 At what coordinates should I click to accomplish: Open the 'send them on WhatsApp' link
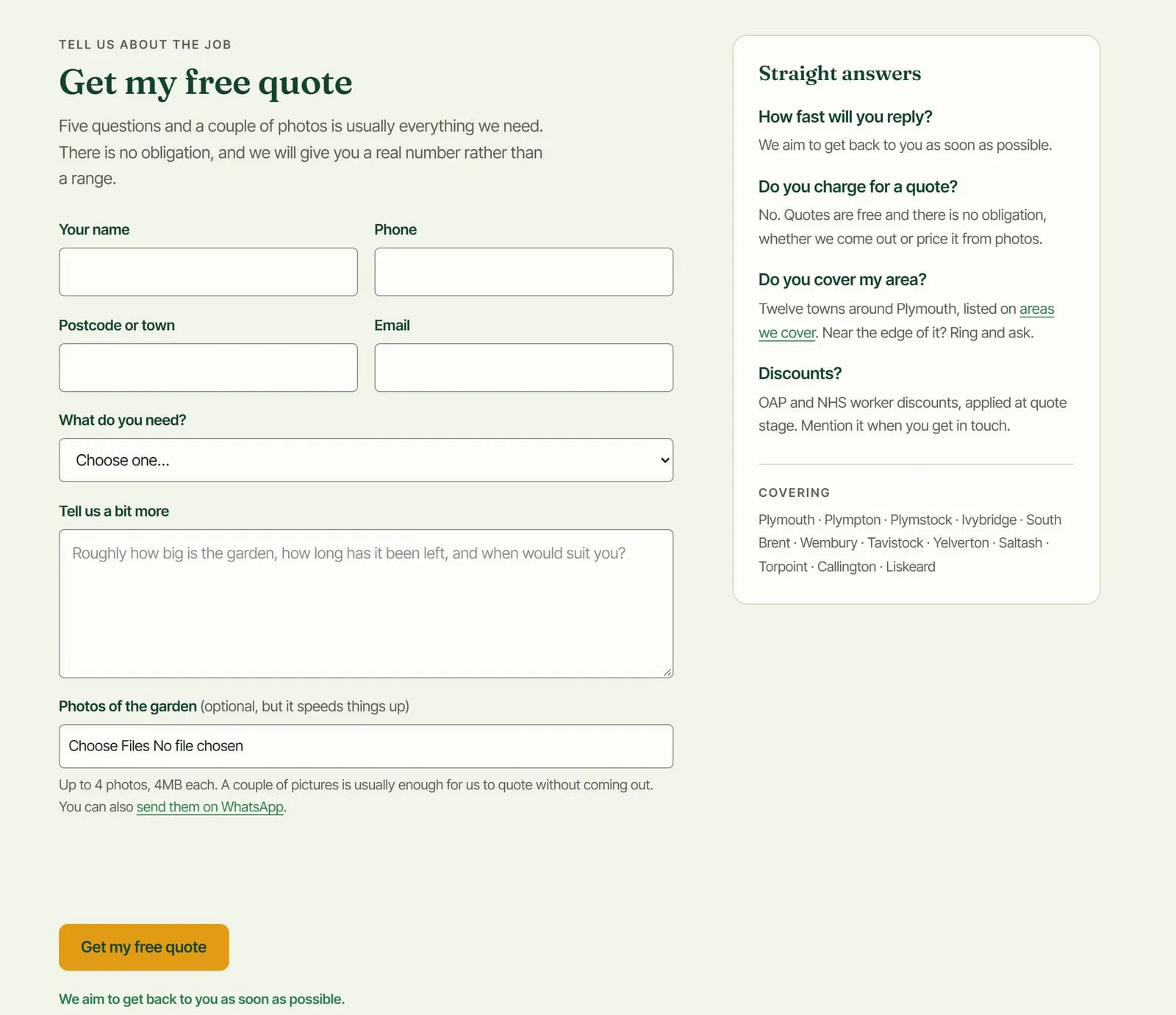[x=210, y=807]
